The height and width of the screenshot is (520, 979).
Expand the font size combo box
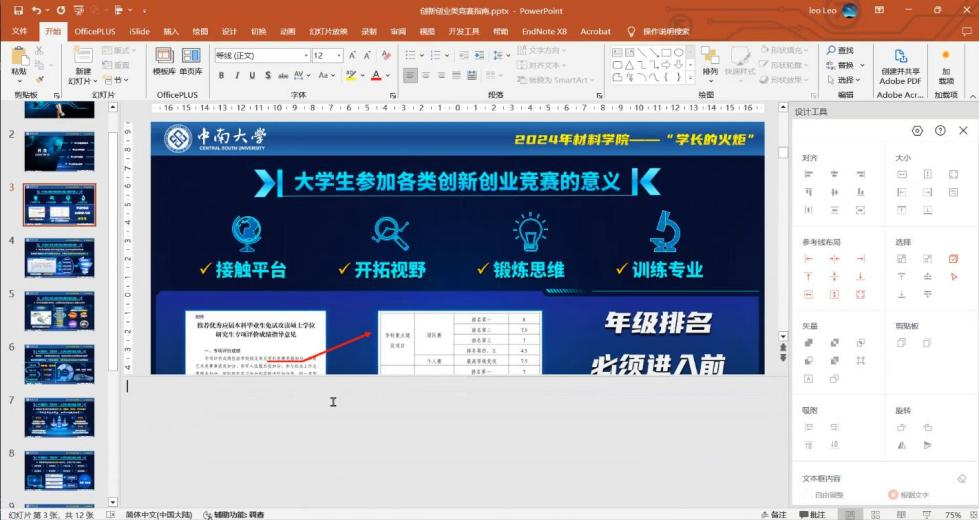tap(340, 56)
